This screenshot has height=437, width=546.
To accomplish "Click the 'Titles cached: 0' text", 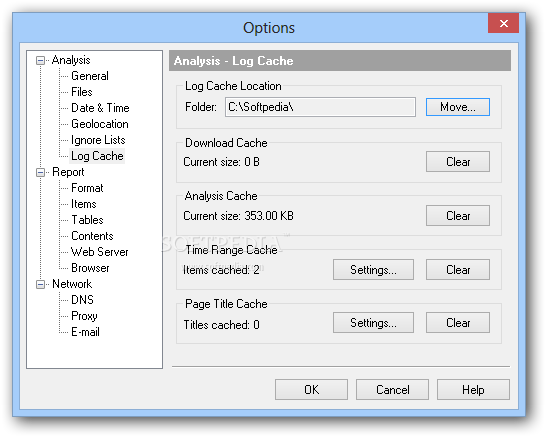I will coord(221,325).
